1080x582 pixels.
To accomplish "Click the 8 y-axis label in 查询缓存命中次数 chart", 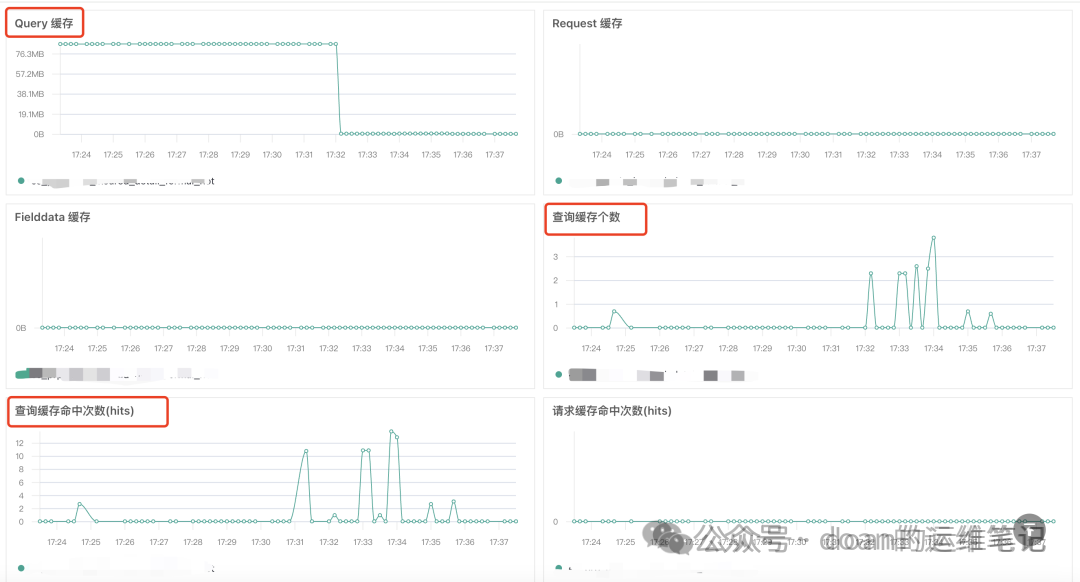I will [x=21, y=469].
